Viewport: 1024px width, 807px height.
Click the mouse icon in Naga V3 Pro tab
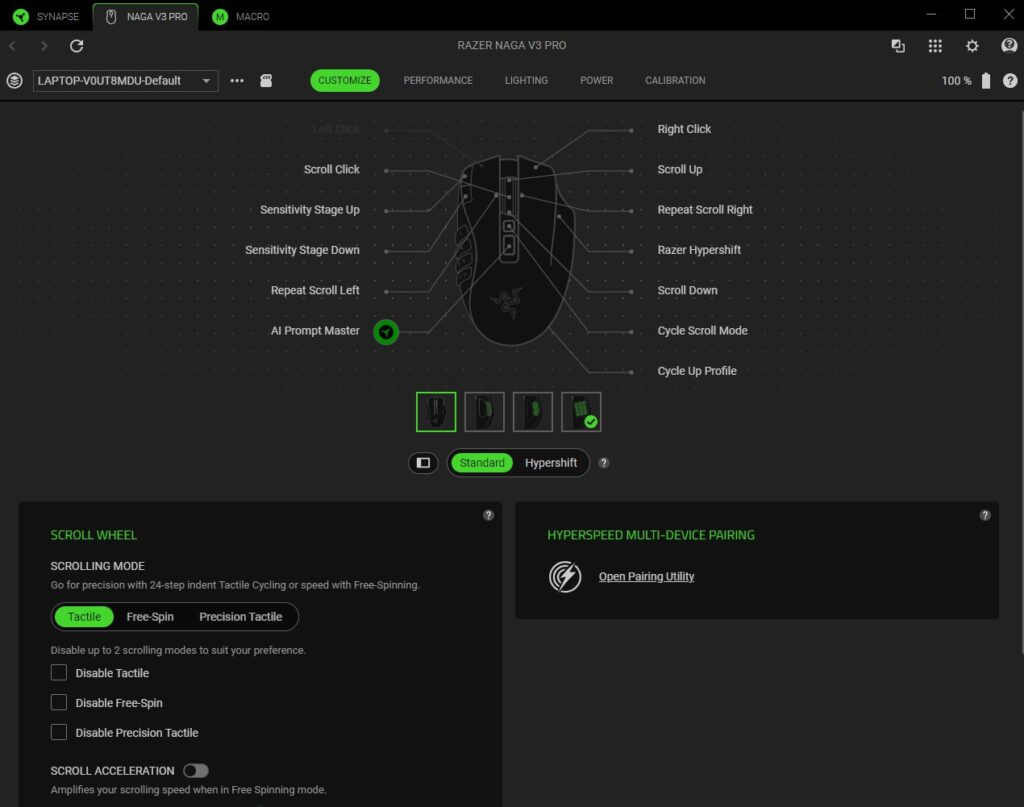tap(111, 16)
